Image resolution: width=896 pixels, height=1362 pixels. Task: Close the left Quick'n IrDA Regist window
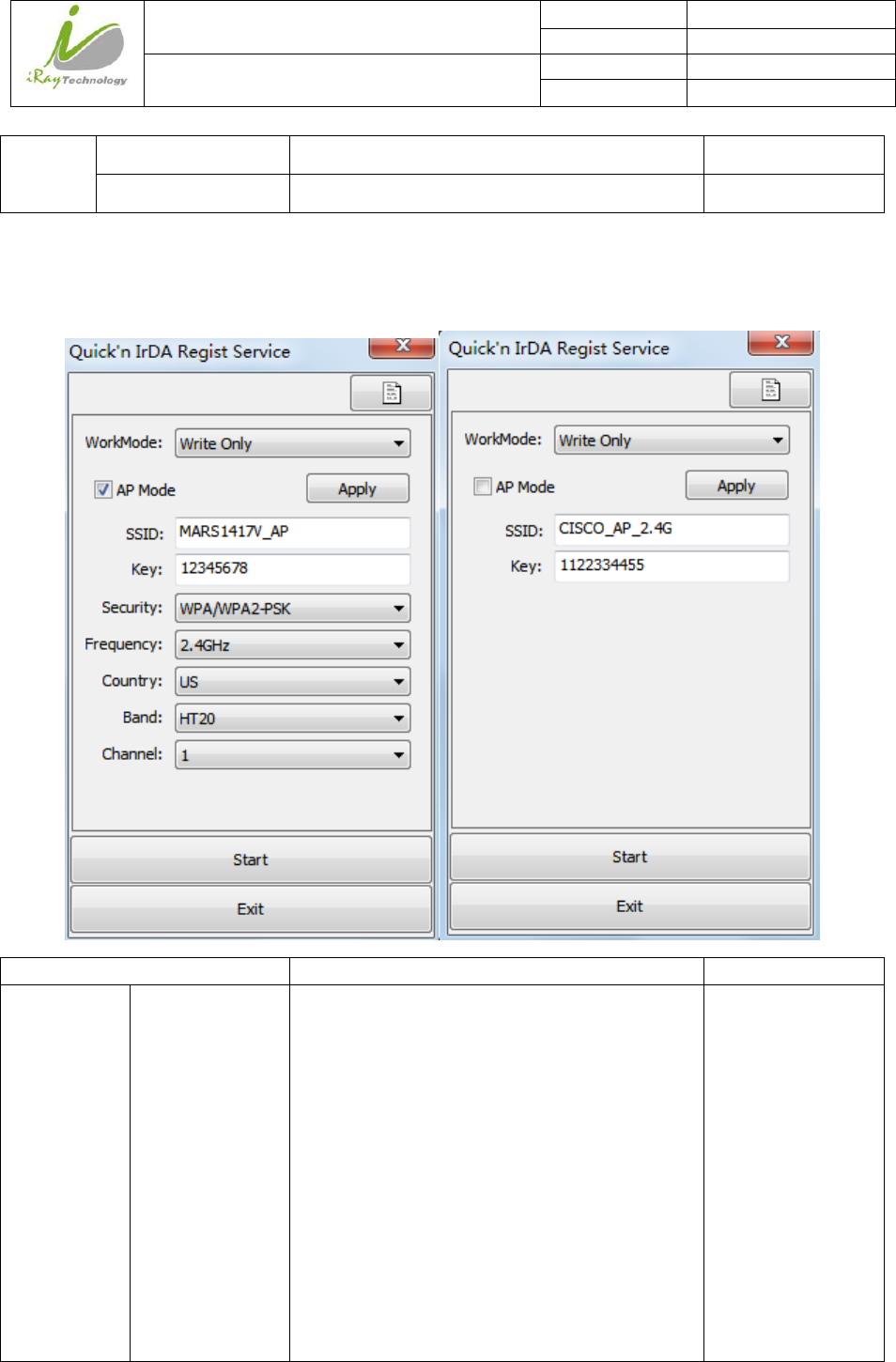tap(402, 346)
